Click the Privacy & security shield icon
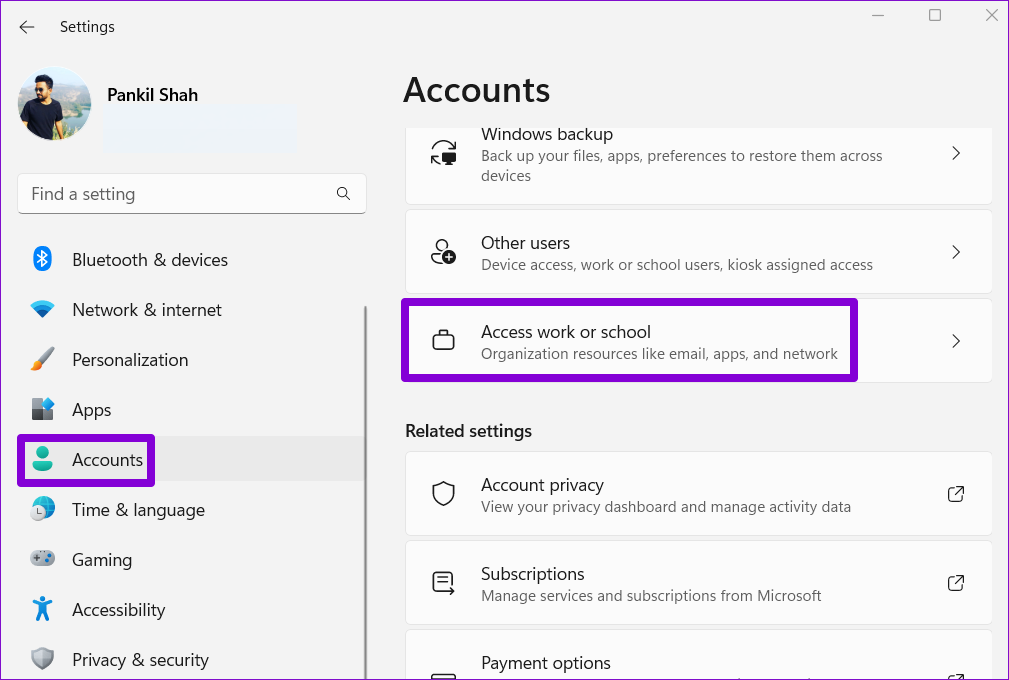Screen dimensions: 1009x680 tap(42, 659)
